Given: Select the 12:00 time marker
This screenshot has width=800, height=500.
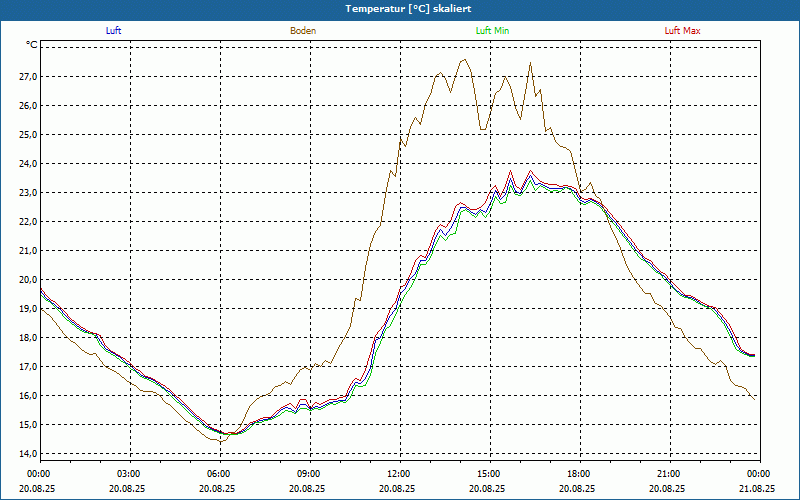Looking at the screenshot, I should click(x=398, y=474).
